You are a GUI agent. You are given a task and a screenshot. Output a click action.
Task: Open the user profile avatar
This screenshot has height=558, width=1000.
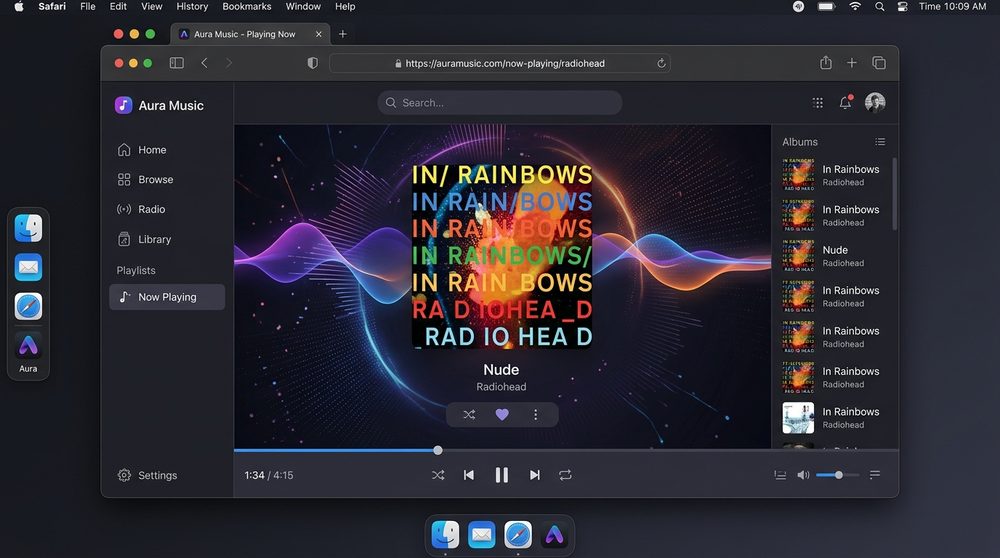(x=875, y=102)
